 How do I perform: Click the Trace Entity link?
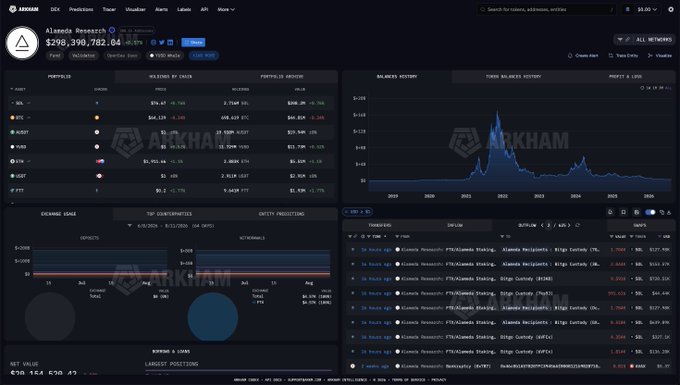tap(623, 55)
